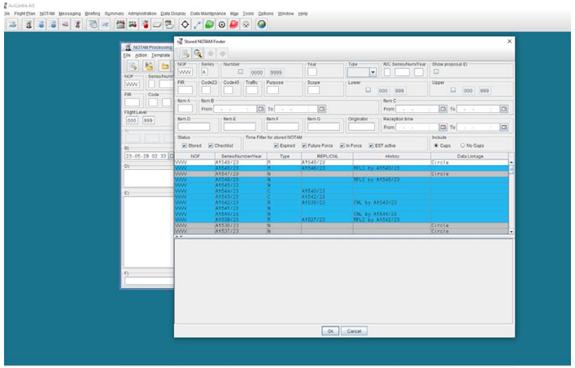The image size is (575, 368).
Task: Open the globe icon in main toolbar
Action: pos(261,25)
